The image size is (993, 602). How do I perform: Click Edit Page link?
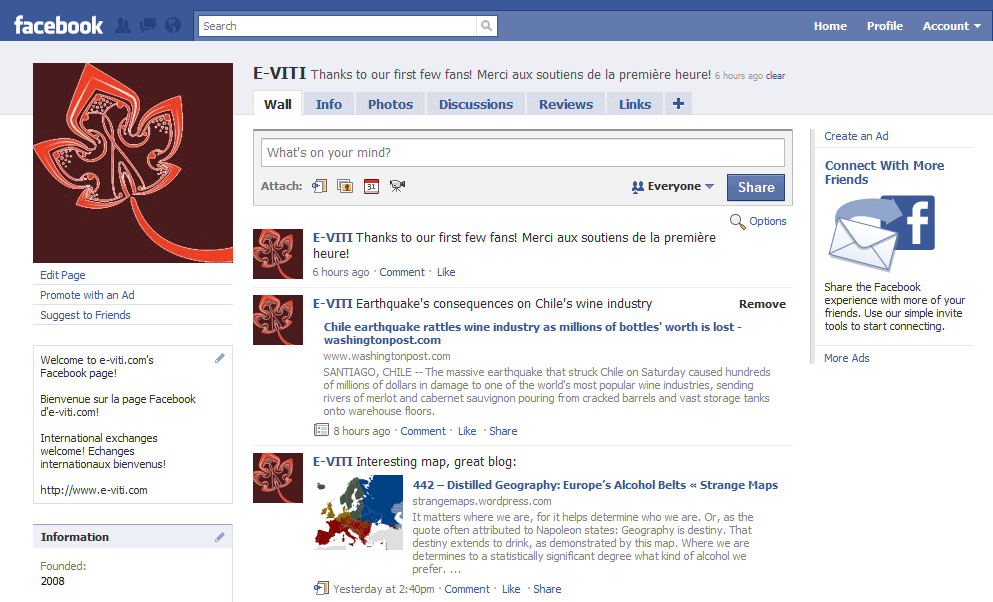pos(63,275)
